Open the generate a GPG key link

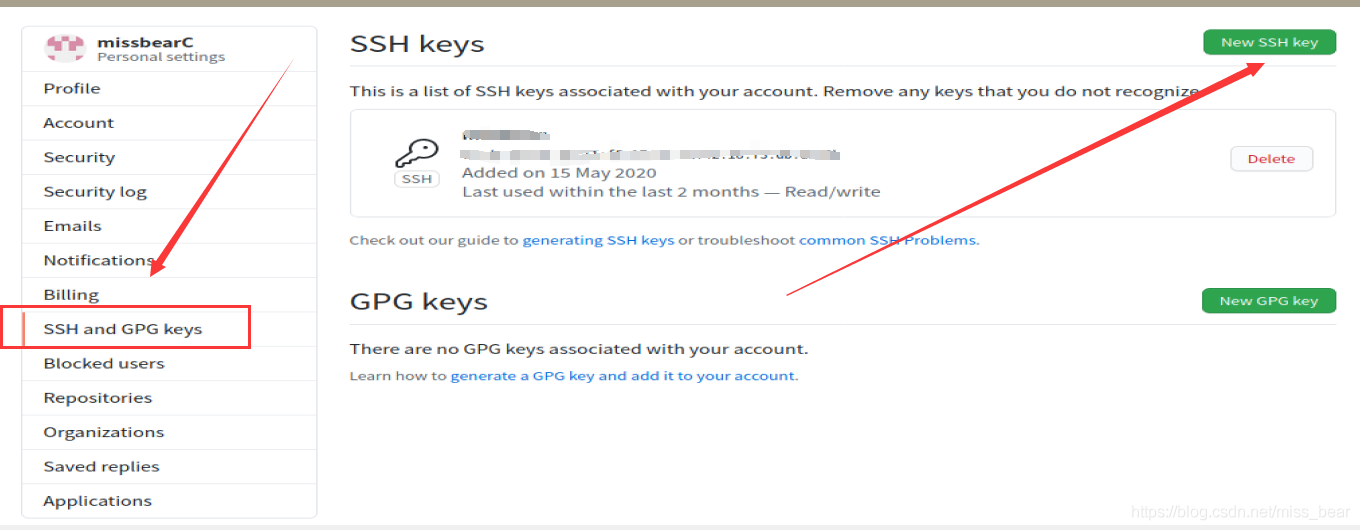click(623, 376)
